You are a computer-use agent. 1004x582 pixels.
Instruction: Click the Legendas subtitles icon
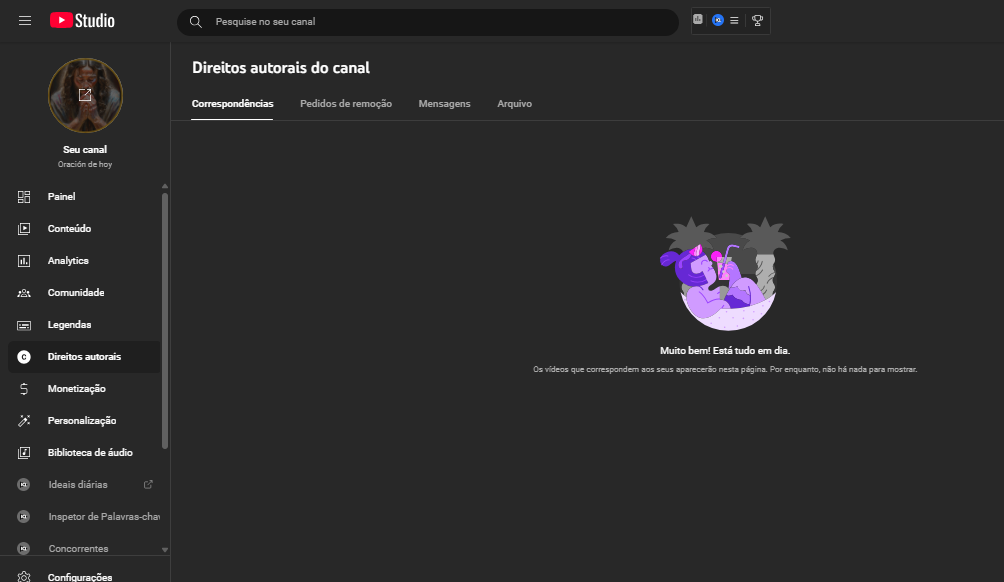coord(24,325)
